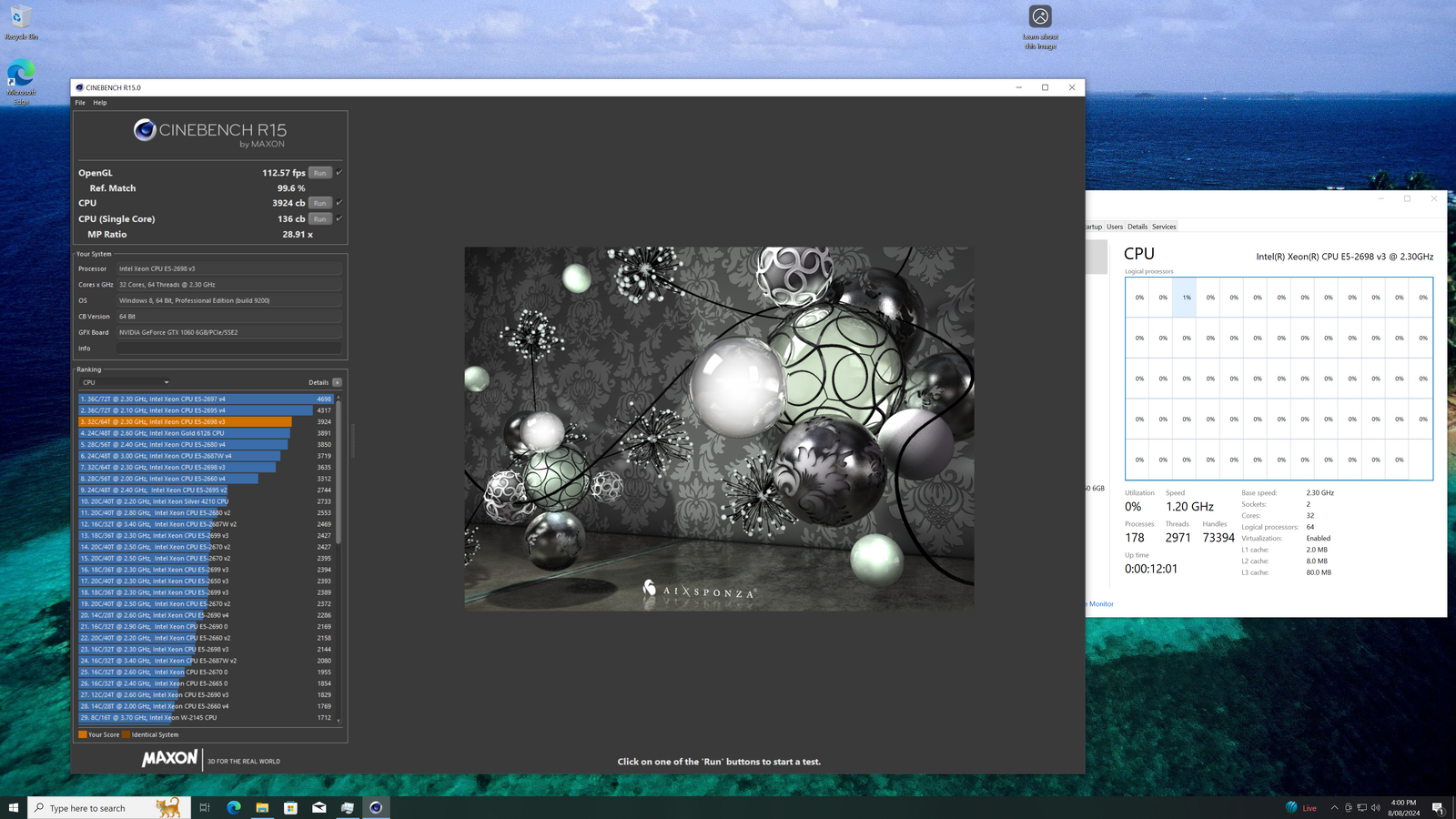Image resolution: width=1456 pixels, height=819 pixels.
Task: Click the GFX Board field with GTX 1060
Action: click(228, 332)
